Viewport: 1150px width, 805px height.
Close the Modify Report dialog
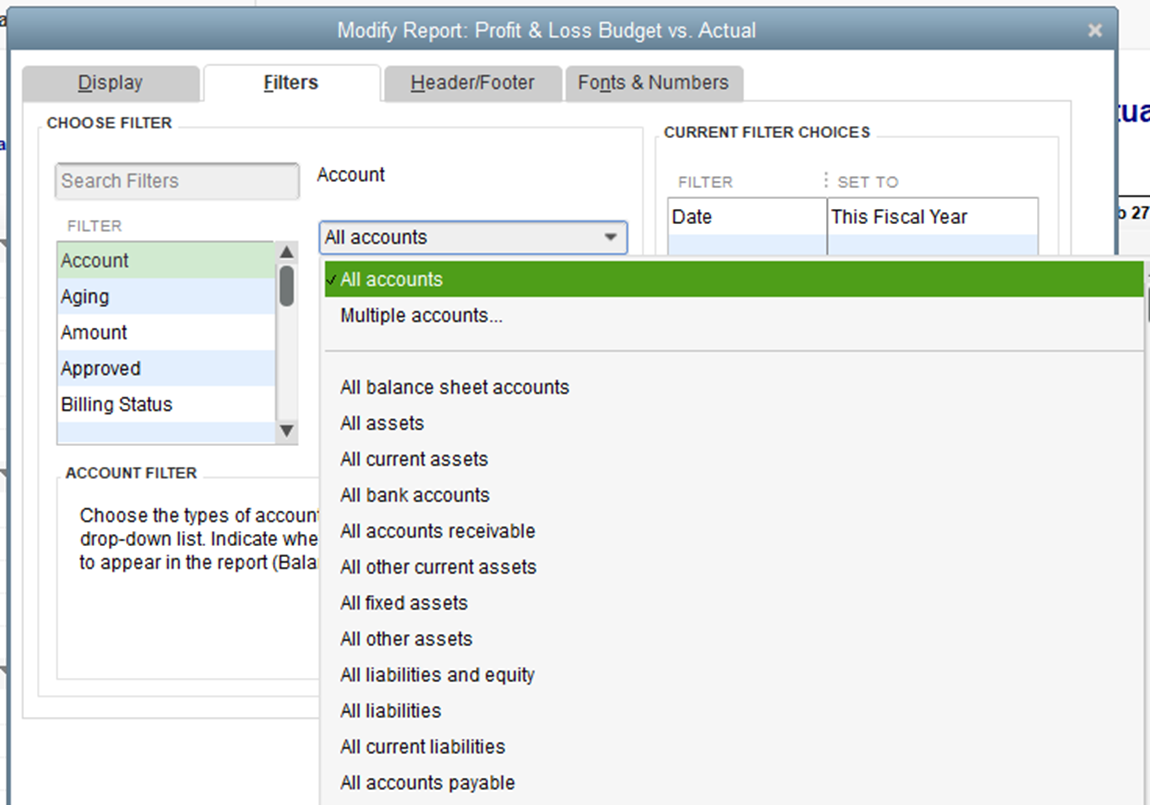[x=1095, y=31]
